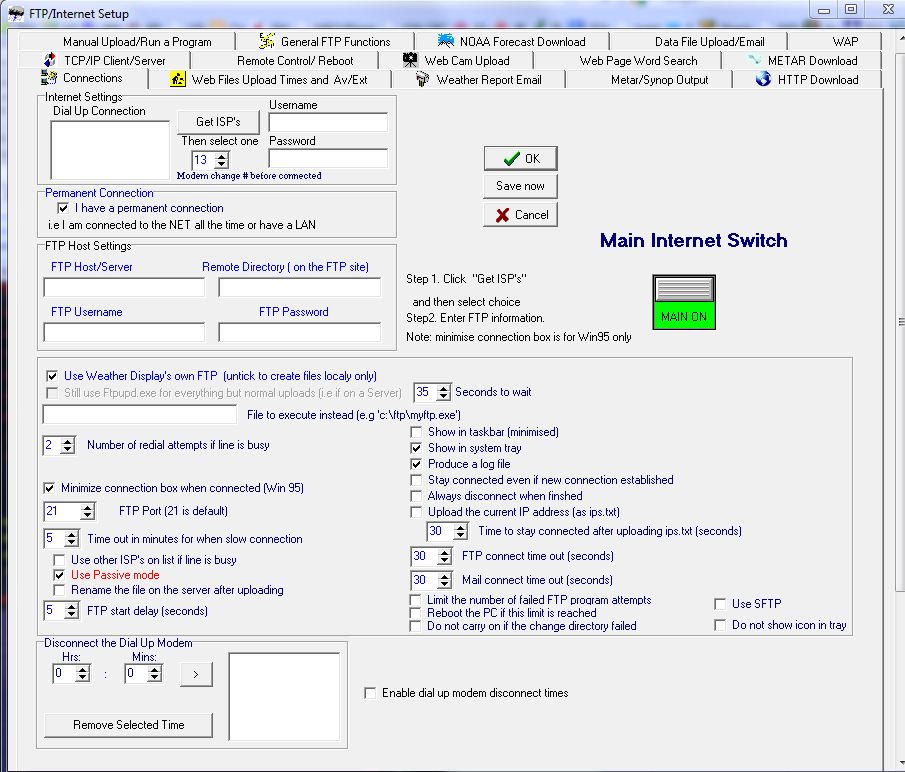Screen dimensions: 905x772
Task: Click the Cancel button
Action: 520,215
